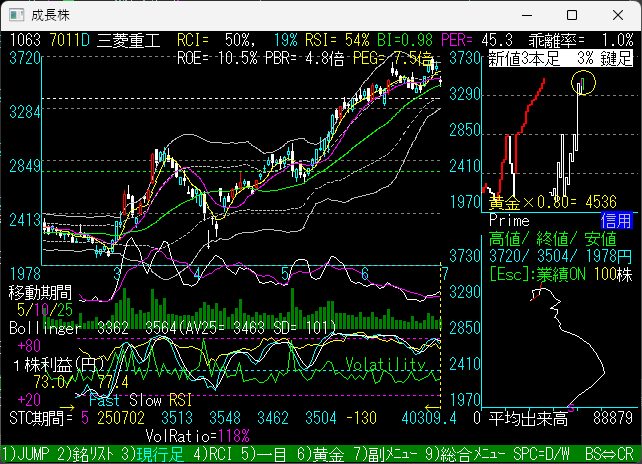The image size is (642, 464).
Task: Click the 信用 badge beside Prime
Action: (617, 221)
